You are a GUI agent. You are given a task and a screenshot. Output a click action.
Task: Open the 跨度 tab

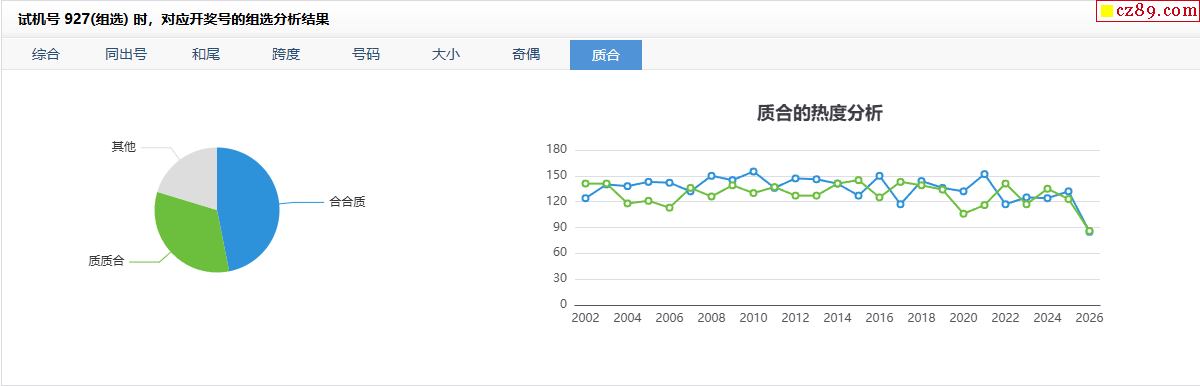click(x=286, y=55)
